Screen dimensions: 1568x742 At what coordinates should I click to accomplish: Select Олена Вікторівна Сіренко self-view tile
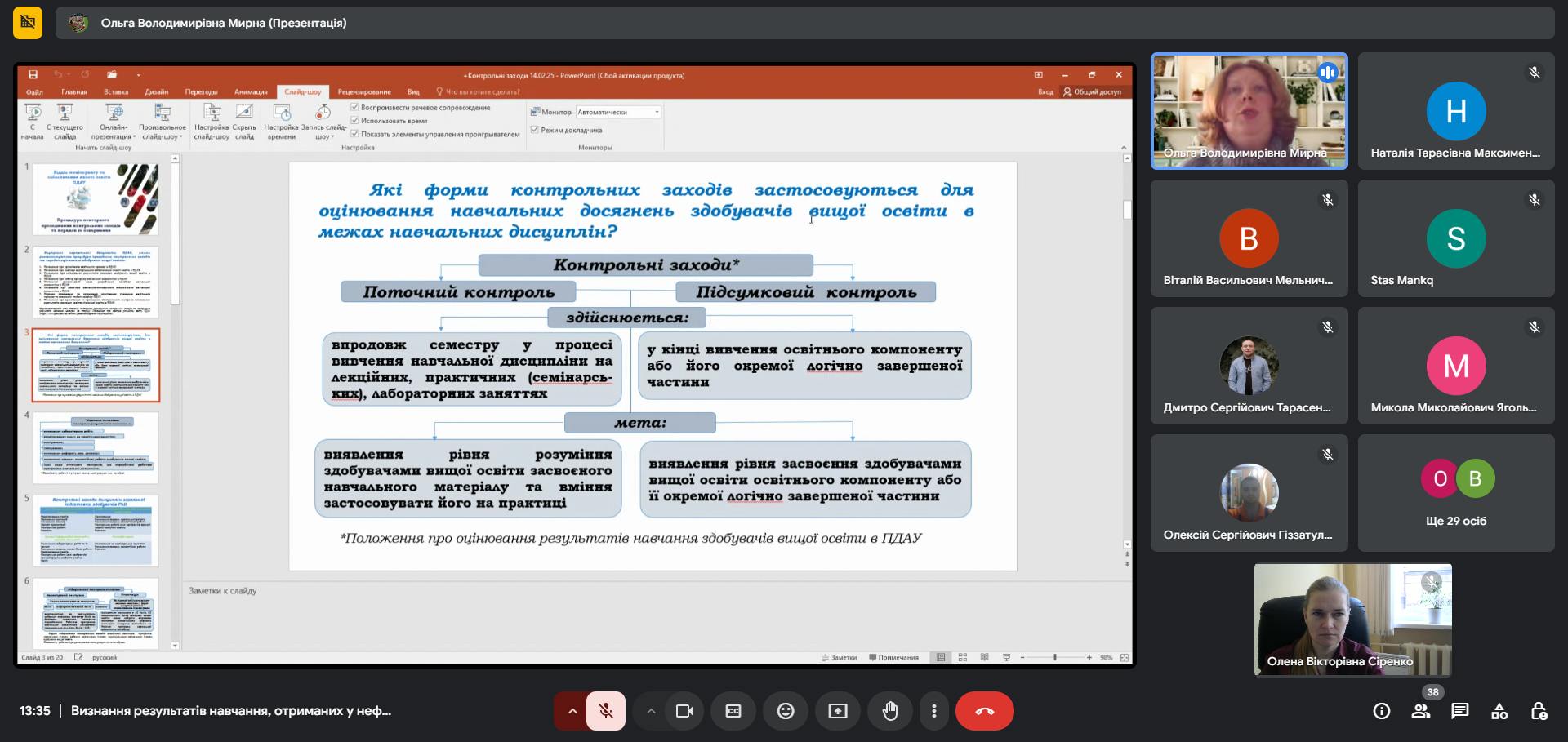[x=1353, y=620]
